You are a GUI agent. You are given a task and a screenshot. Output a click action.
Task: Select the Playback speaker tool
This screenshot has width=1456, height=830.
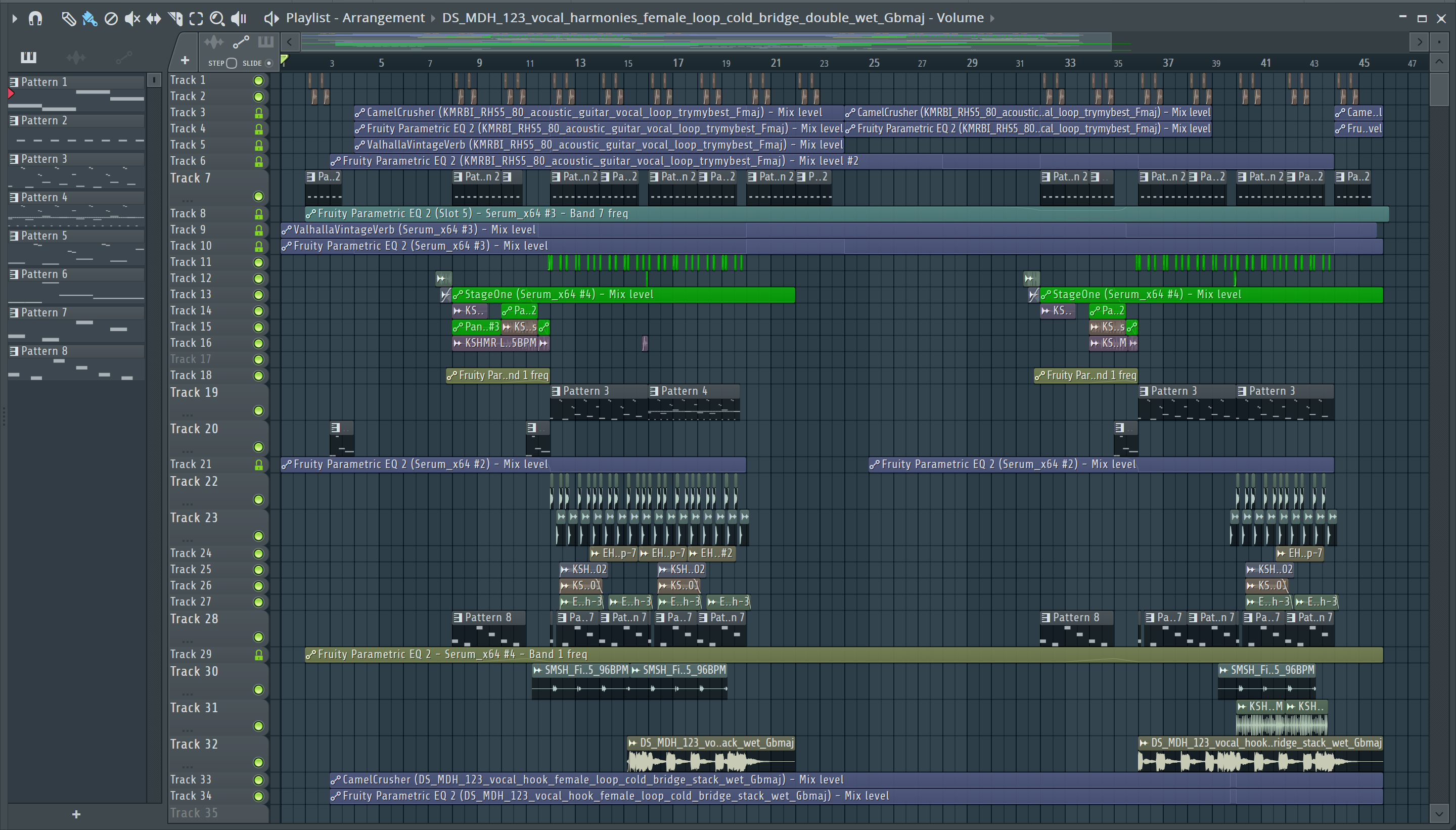click(x=238, y=18)
